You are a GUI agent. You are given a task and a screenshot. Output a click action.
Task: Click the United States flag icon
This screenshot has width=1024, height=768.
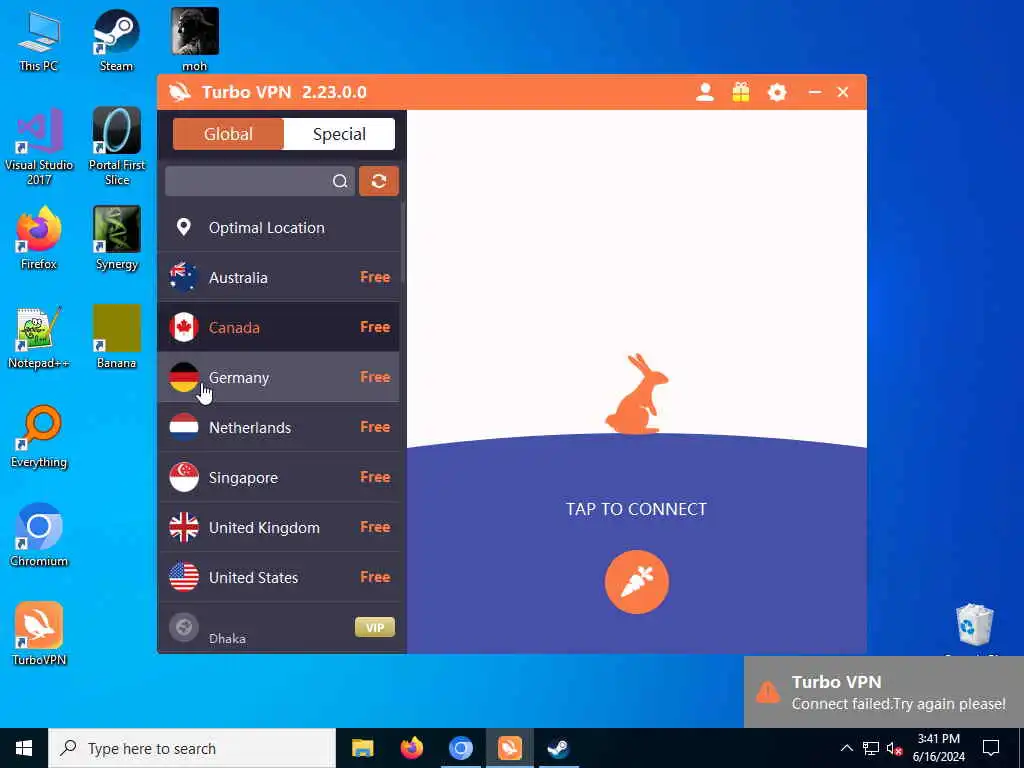(x=184, y=577)
